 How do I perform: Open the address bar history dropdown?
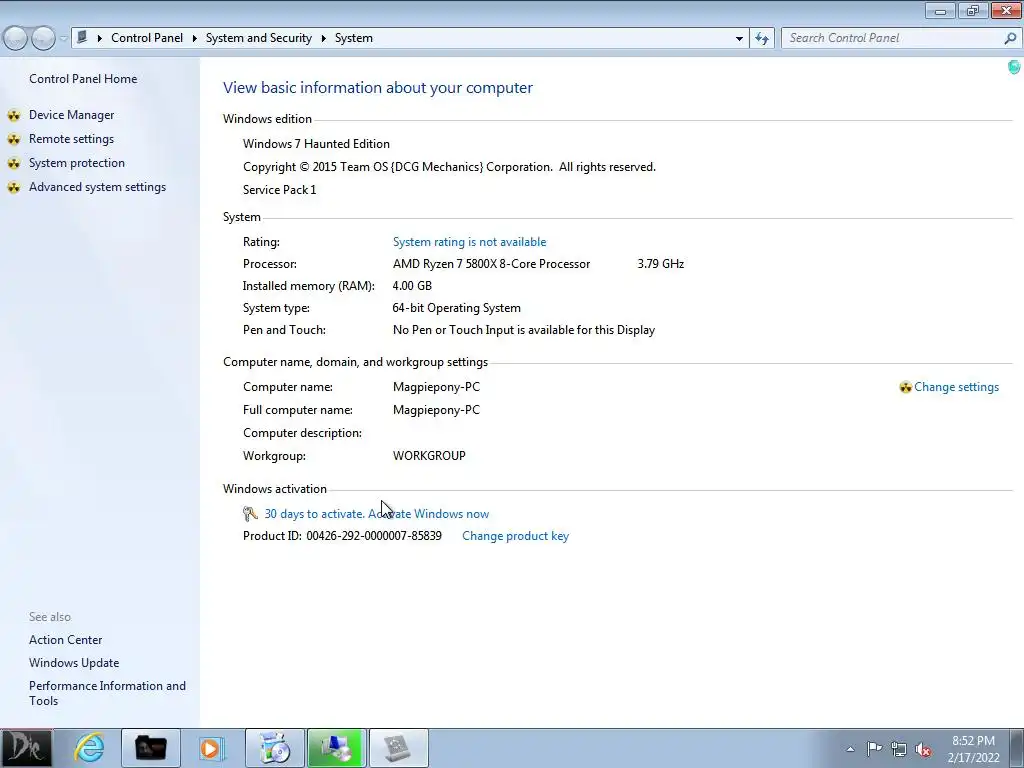tap(739, 38)
